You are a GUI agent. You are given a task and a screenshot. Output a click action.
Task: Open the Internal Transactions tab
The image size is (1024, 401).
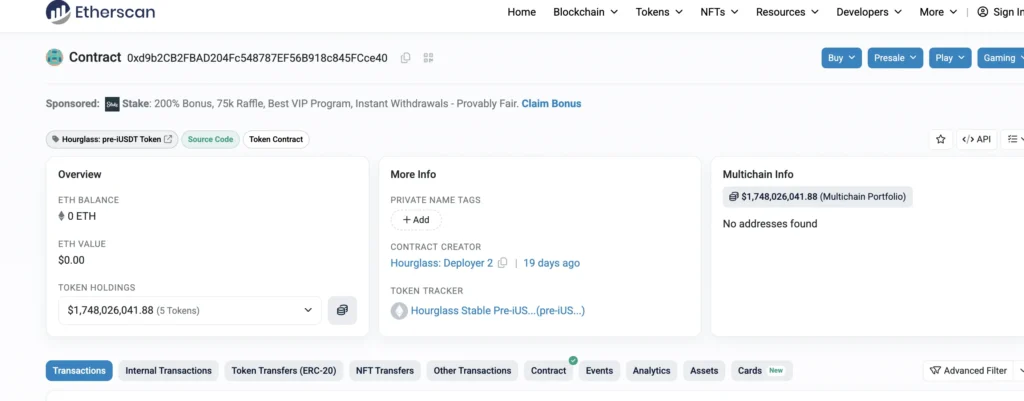coord(168,370)
